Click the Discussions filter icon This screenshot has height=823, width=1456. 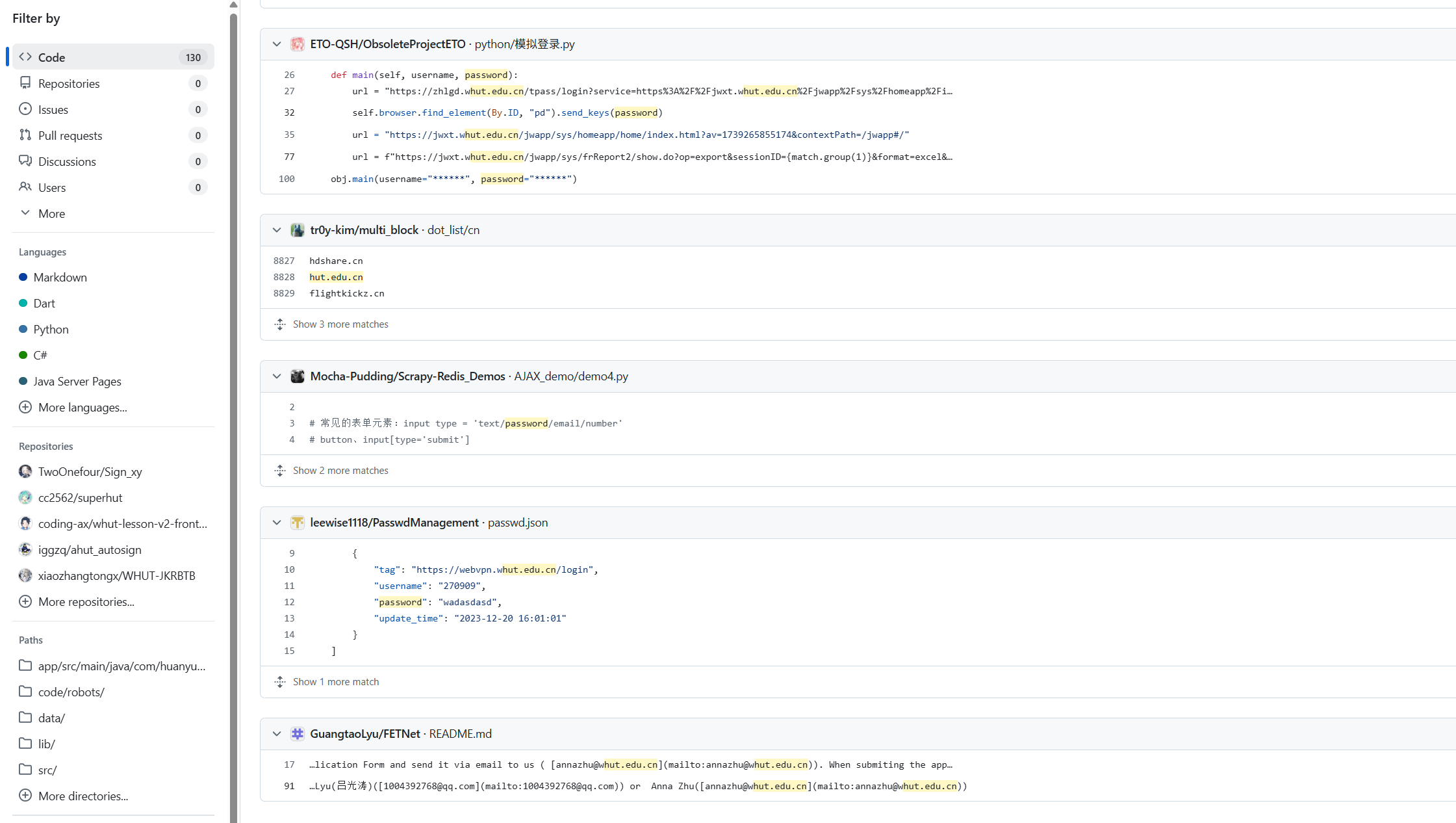pyautogui.click(x=25, y=161)
